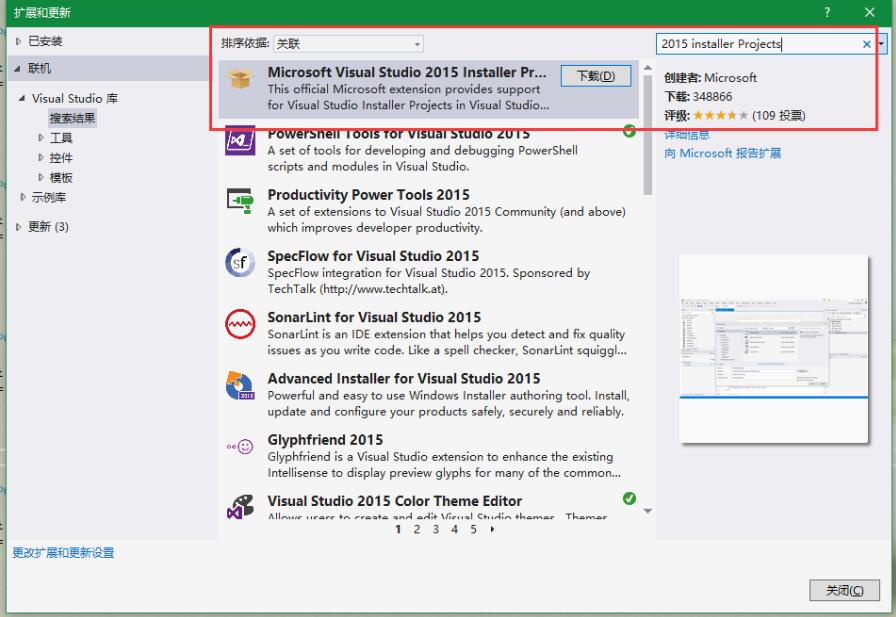Clear the search box with X

tap(866, 44)
